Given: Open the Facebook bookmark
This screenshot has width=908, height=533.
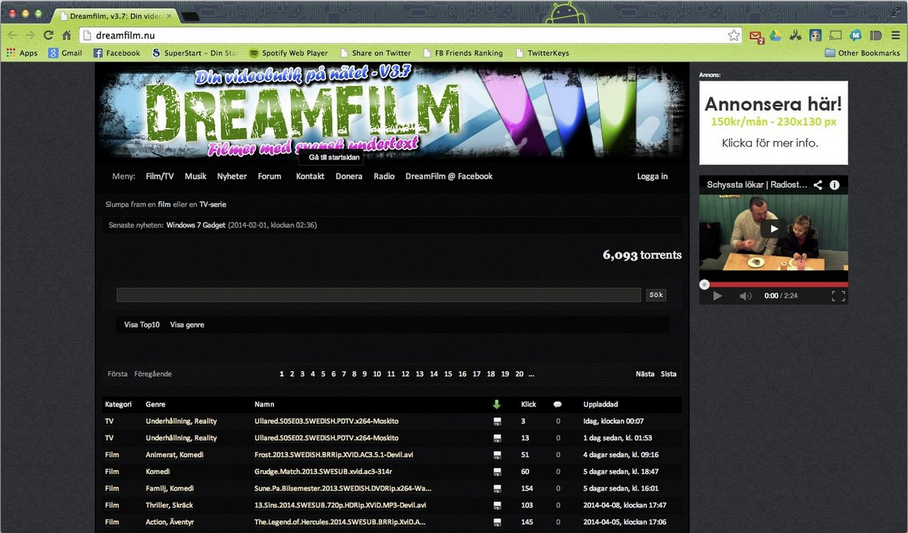Looking at the screenshot, I should coord(117,53).
